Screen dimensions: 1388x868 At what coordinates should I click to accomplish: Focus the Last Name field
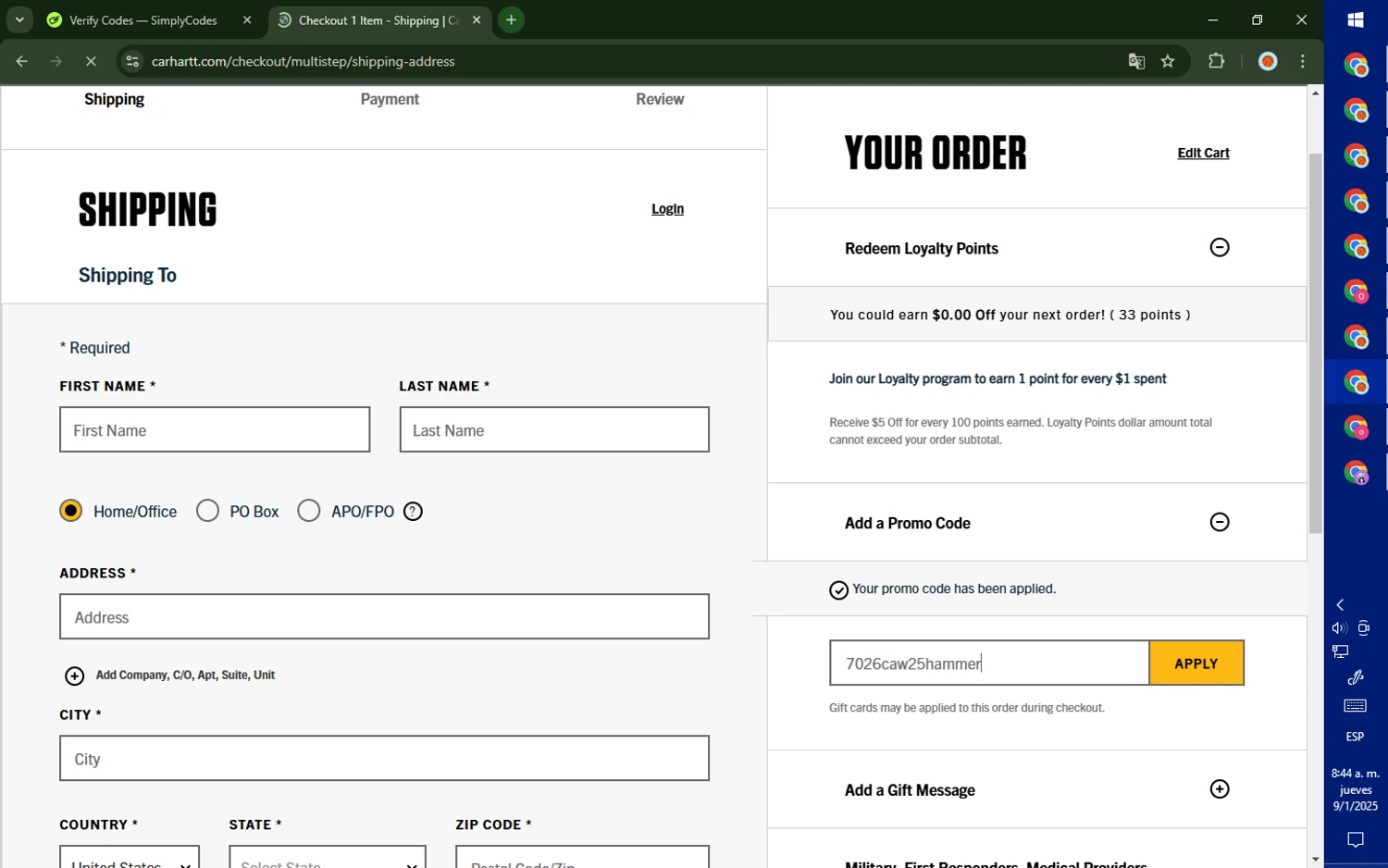pos(554,429)
